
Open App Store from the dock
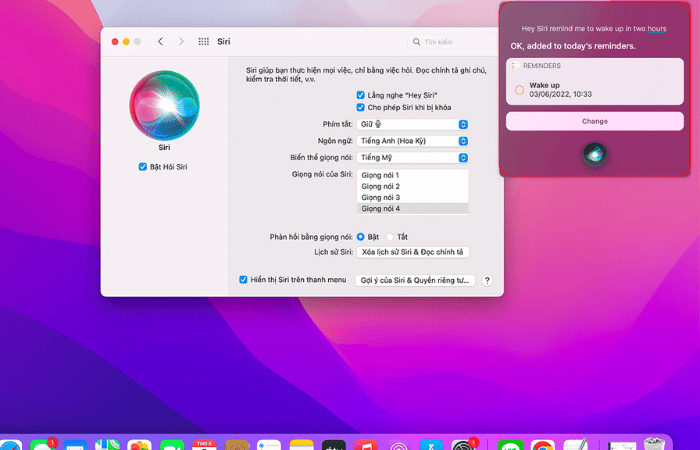pos(431,445)
